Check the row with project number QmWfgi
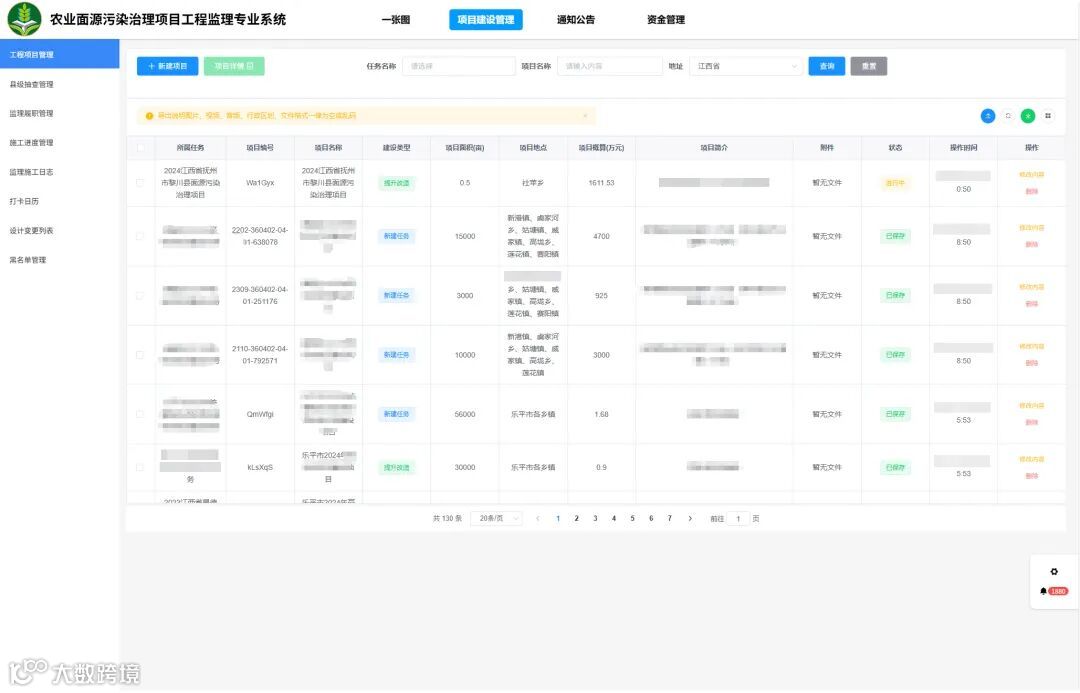 click(141, 414)
